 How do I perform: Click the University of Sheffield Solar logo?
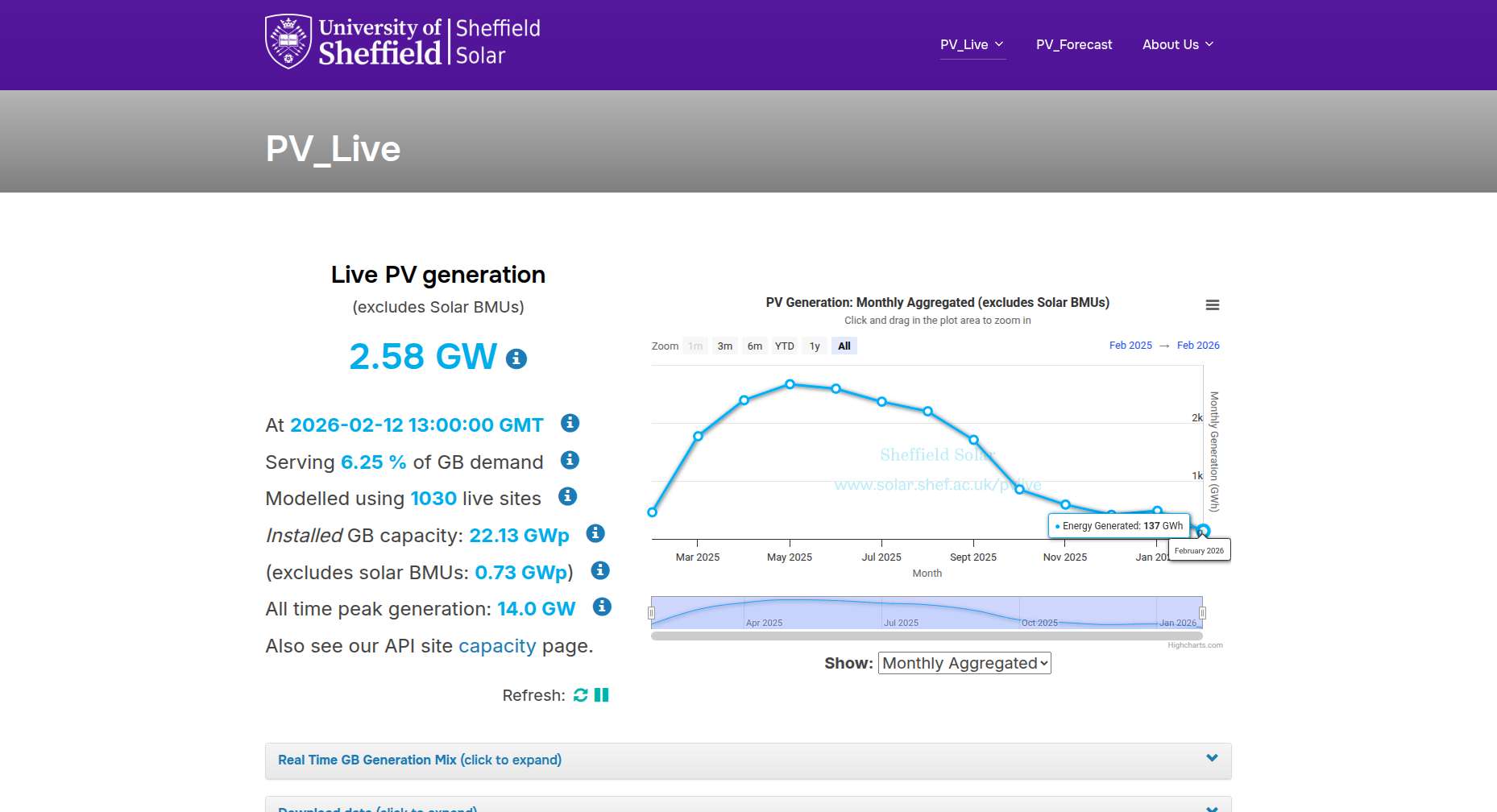(x=403, y=42)
